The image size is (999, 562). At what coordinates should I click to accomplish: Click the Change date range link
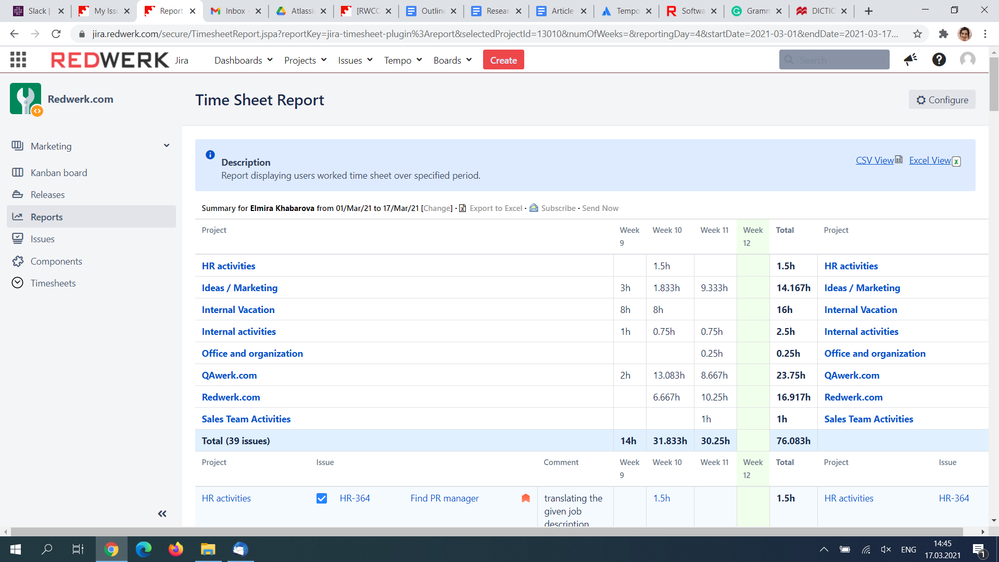click(437, 208)
